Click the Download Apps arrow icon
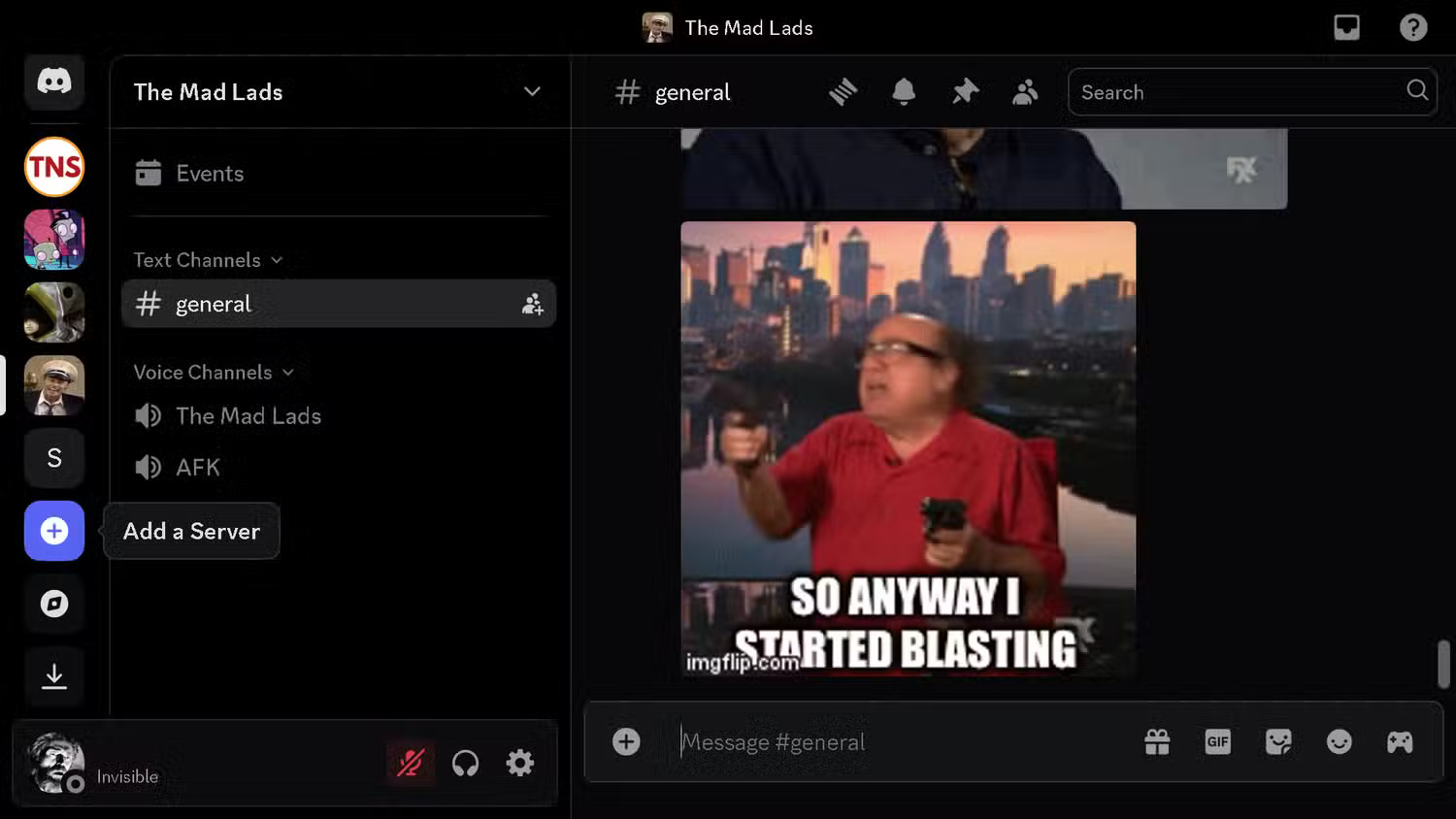Image resolution: width=1456 pixels, height=819 pixels. (54, 676)
